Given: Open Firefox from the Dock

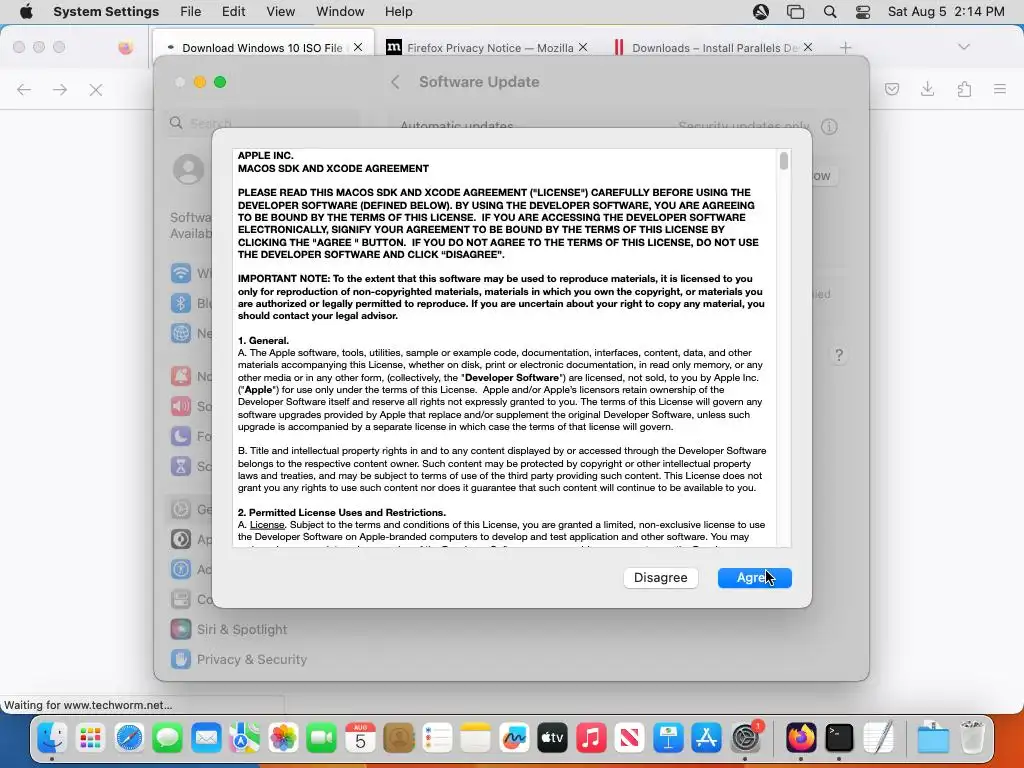Looking at the screenshot, I should click(801, 738).
